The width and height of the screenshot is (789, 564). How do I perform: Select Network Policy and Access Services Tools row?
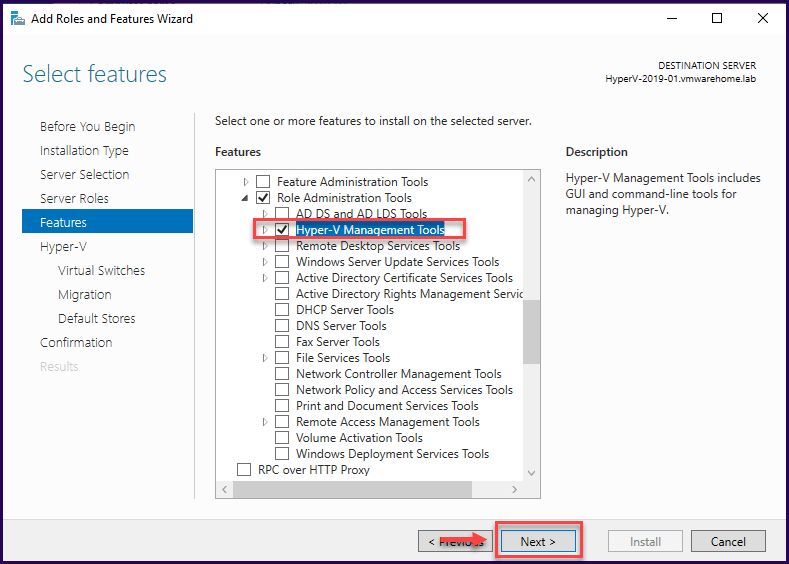coord(405,390)
